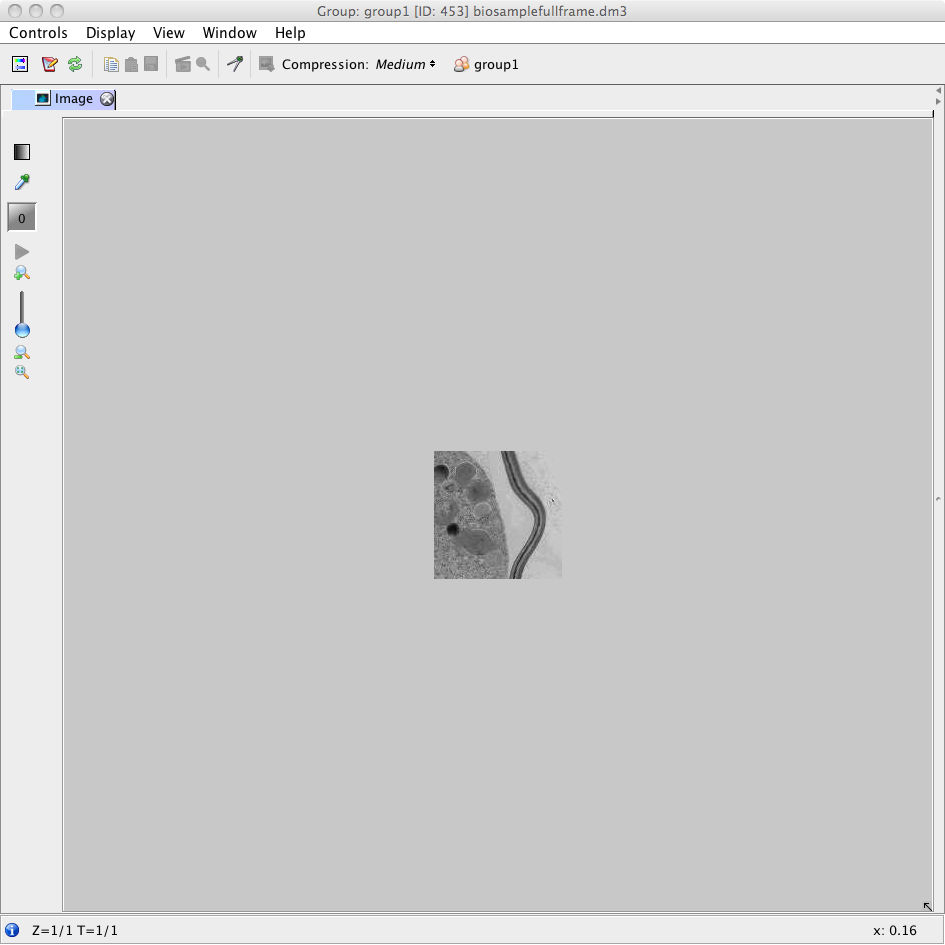The height and width of the screenshot is (945, 945).
Task: Click the blue info icon in status bar
Action: [12, 930]
